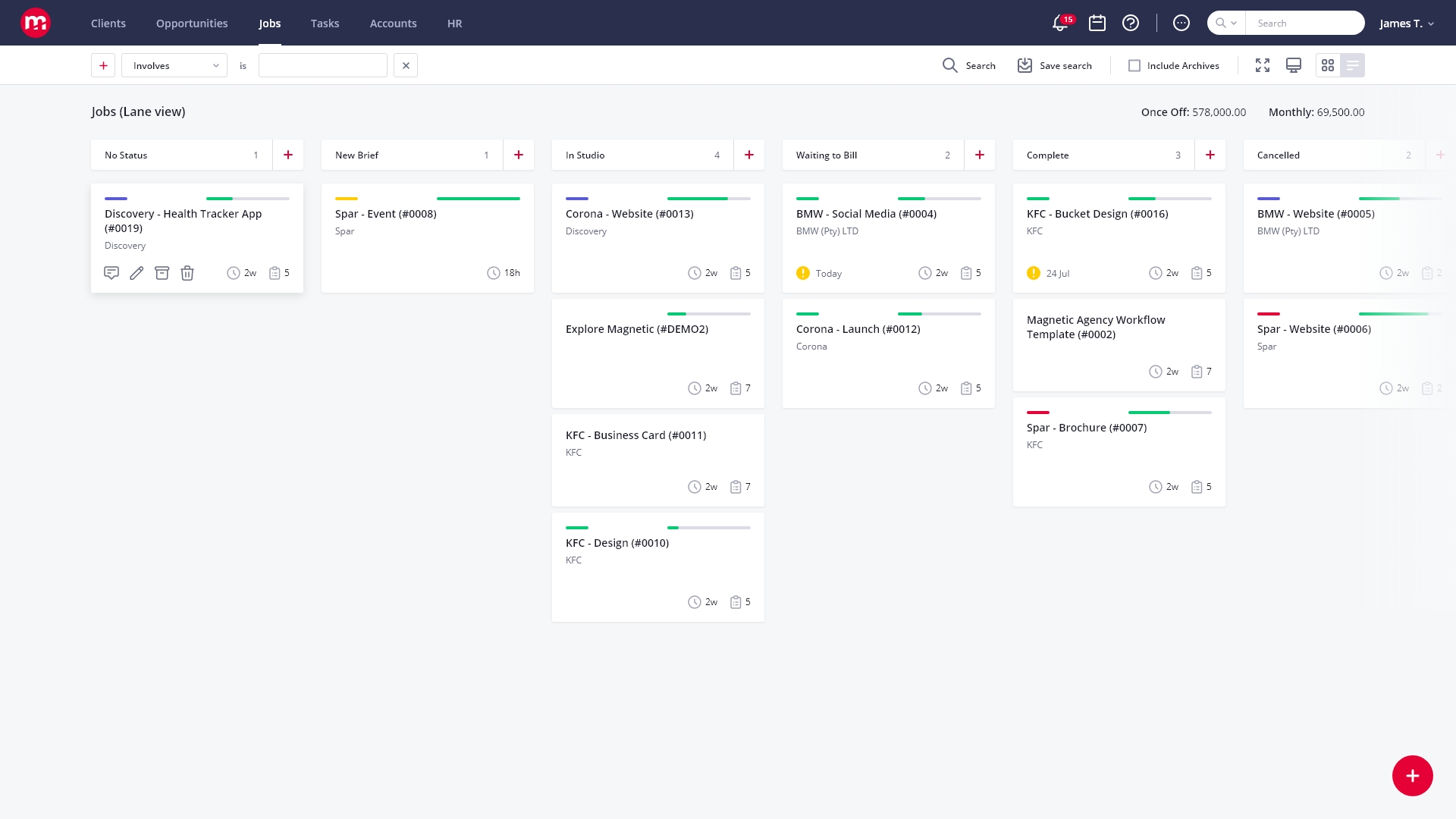Open the Involves filter dropdown
Image resolution: width=1456 pixels, height=819 pixels.
tap(174, 66)
